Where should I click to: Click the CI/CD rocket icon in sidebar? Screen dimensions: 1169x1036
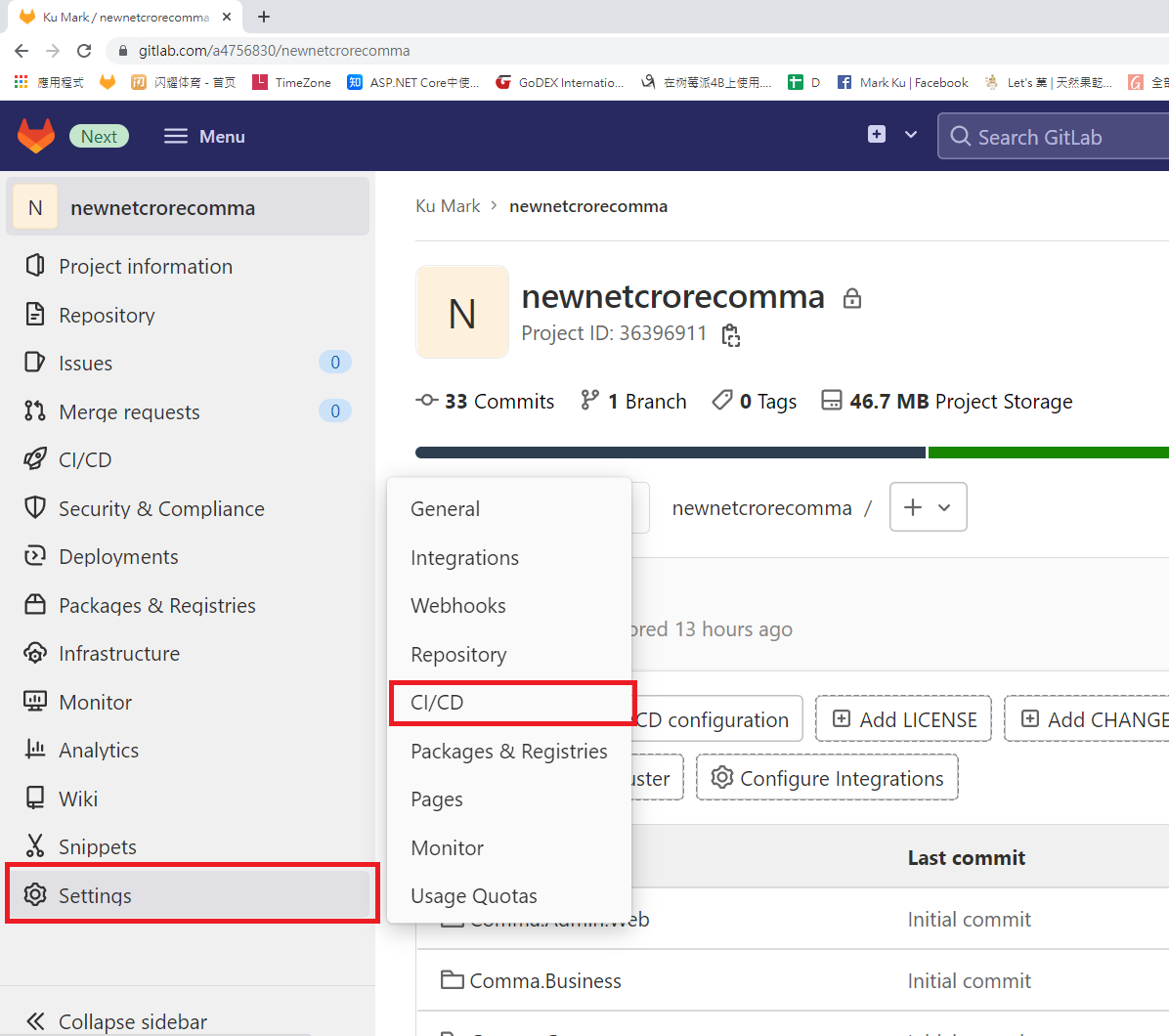[35, 459]
